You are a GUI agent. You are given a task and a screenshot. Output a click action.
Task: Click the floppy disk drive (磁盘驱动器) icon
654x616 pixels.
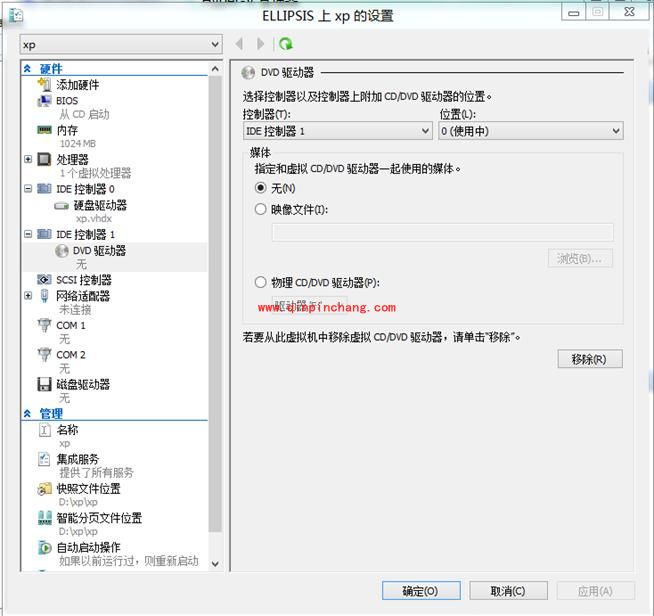44,384
